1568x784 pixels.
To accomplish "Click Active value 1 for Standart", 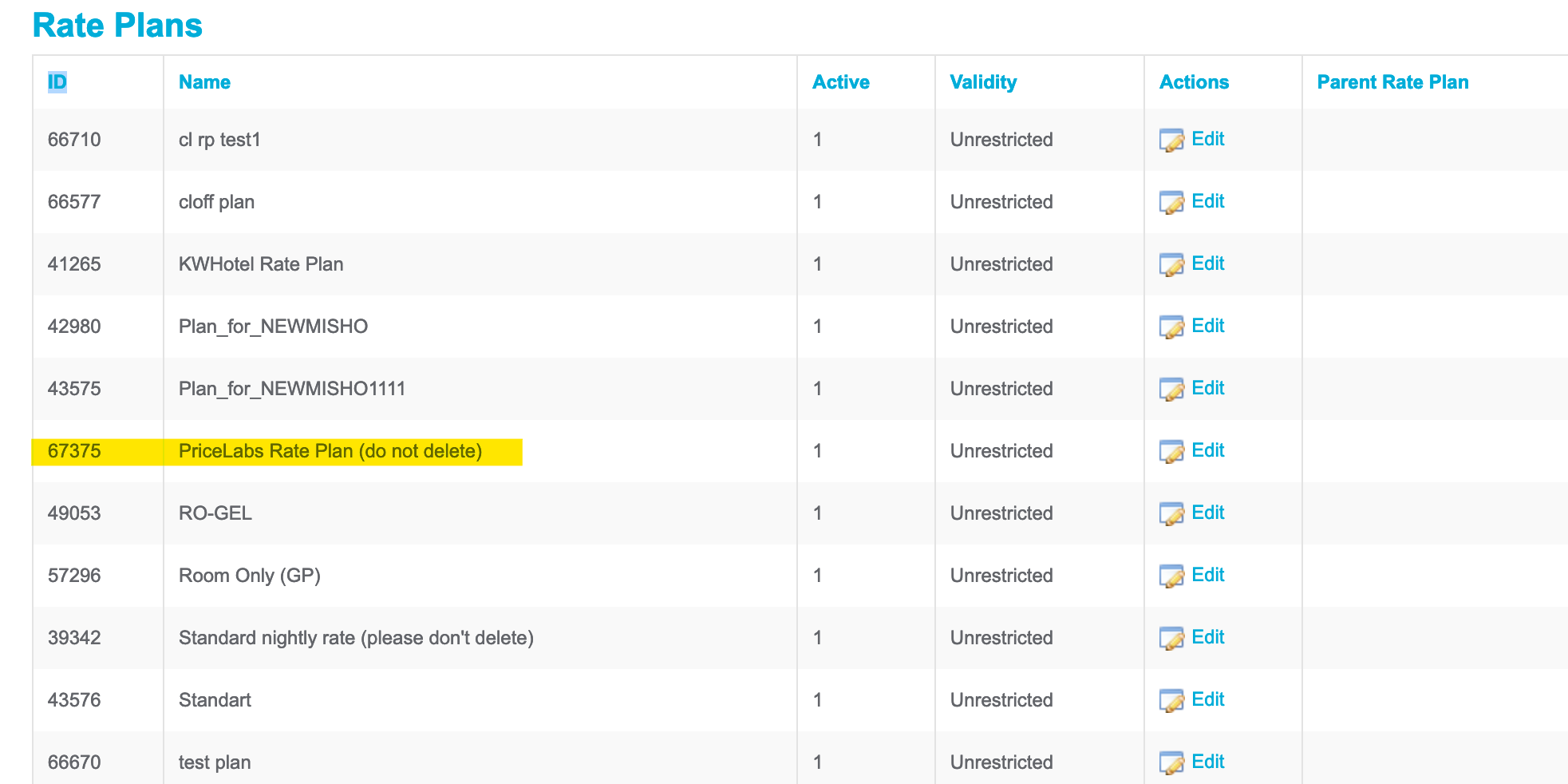I will [x=818, y=700].
